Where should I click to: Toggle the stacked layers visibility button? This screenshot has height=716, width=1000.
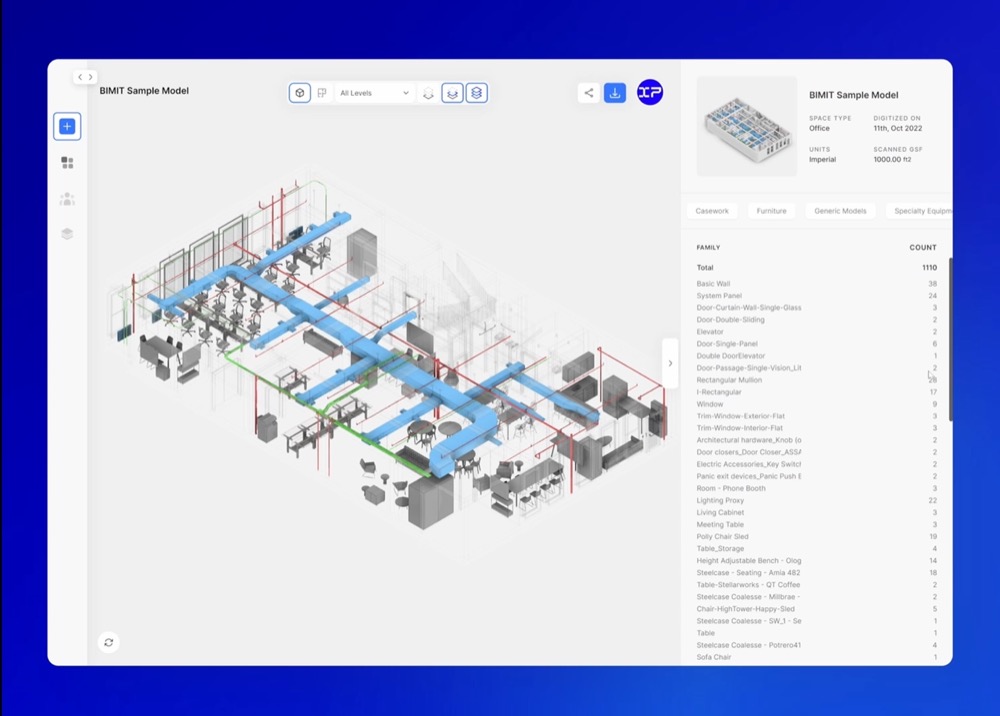tap(476, 93)
